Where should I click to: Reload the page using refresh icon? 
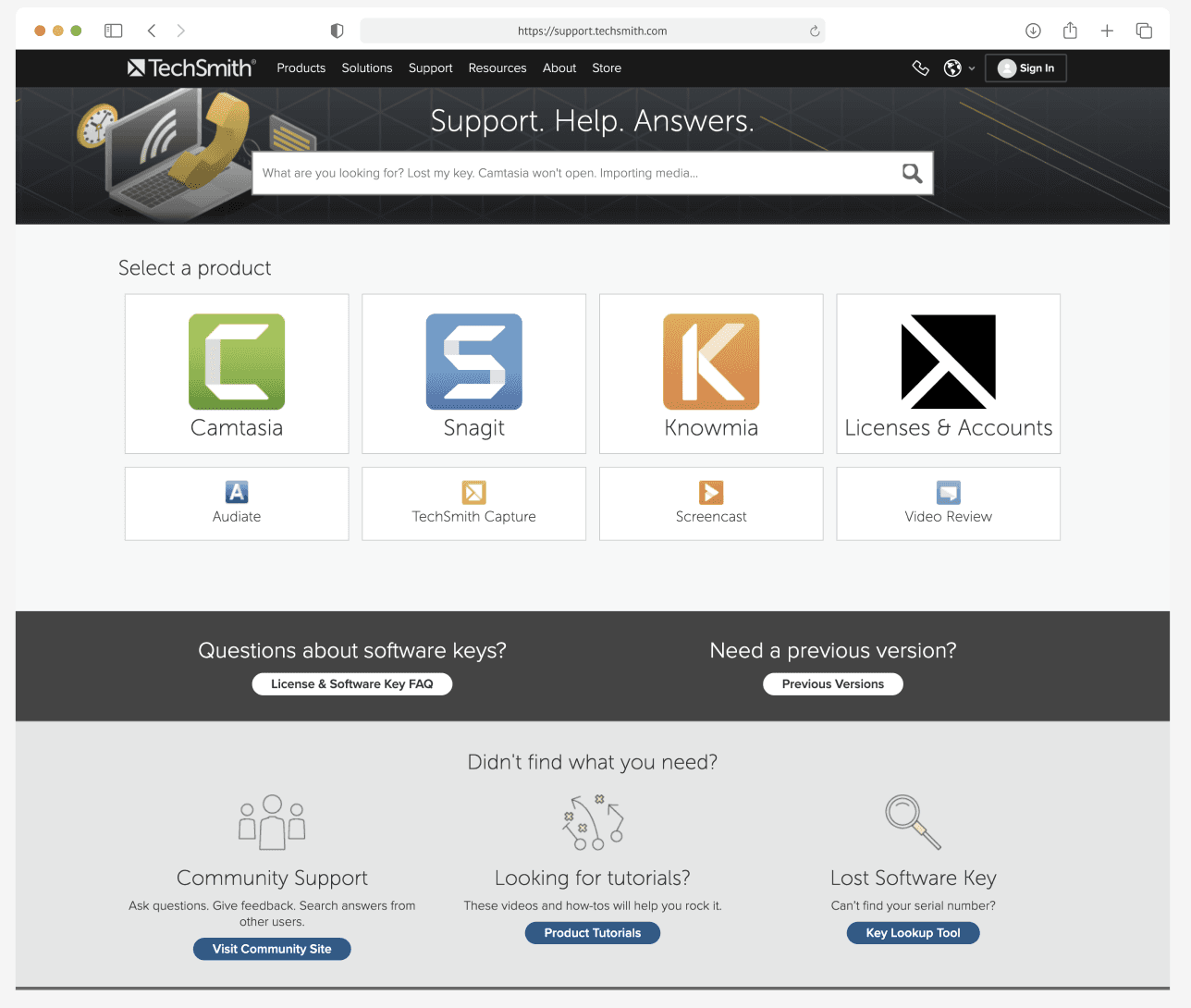(815, 31)
